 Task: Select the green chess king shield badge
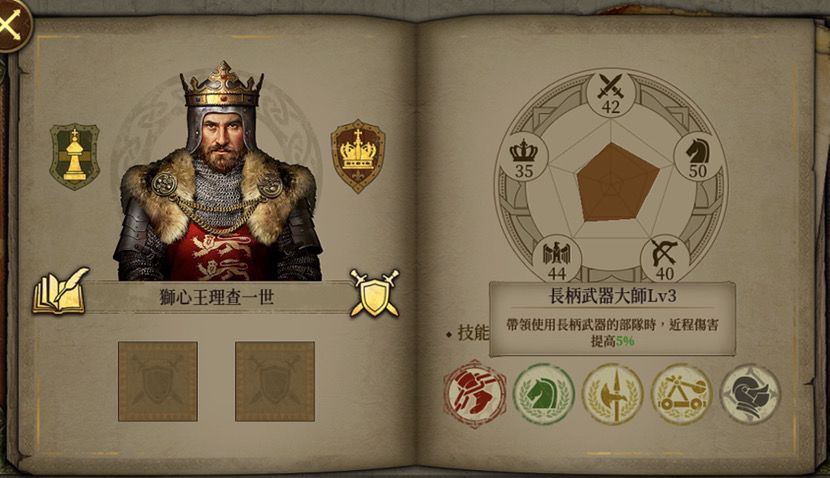coord(75,157)
